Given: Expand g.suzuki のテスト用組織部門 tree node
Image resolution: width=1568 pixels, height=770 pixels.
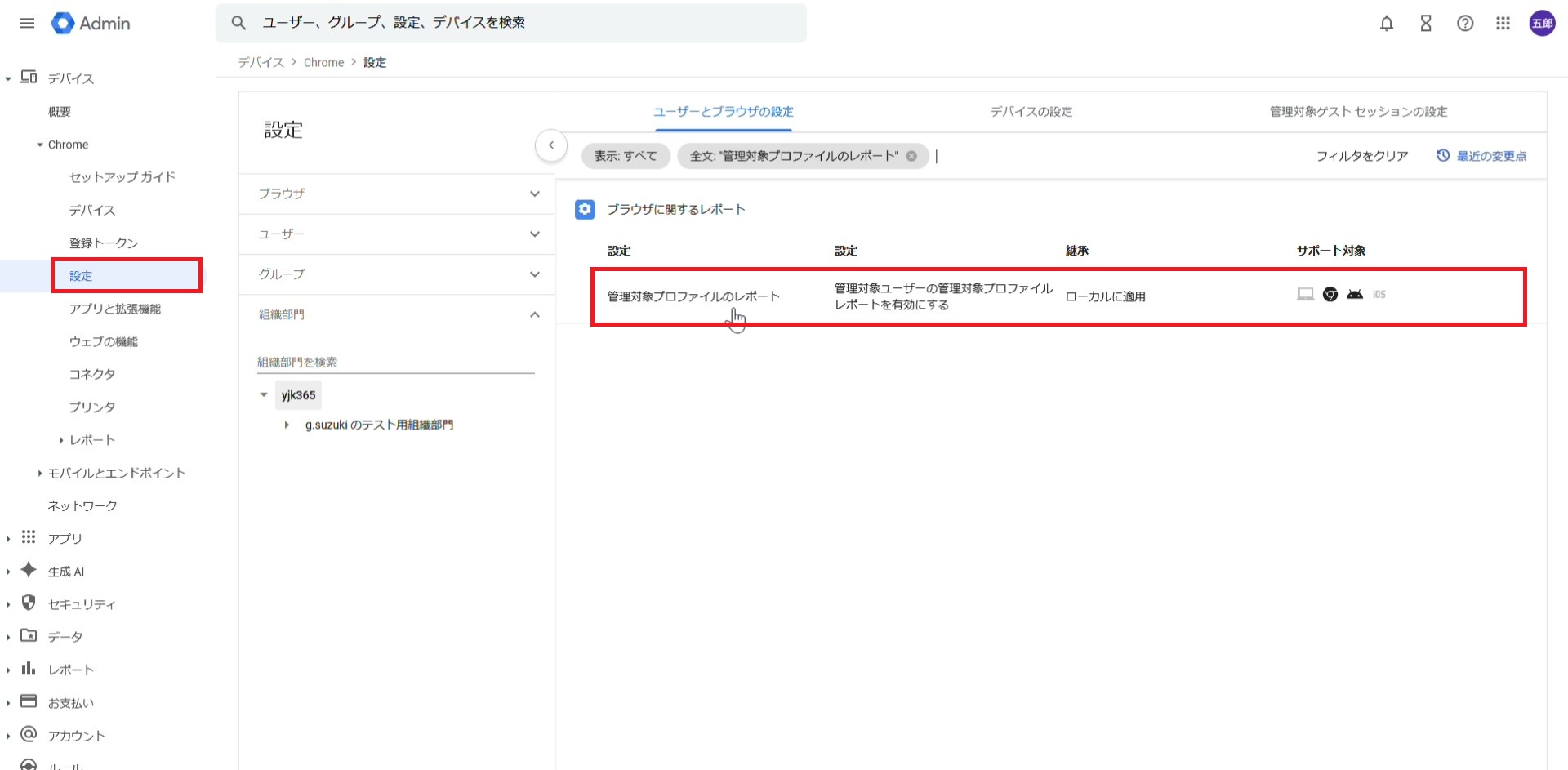Looking at the screenshot, I should [287, 425].
